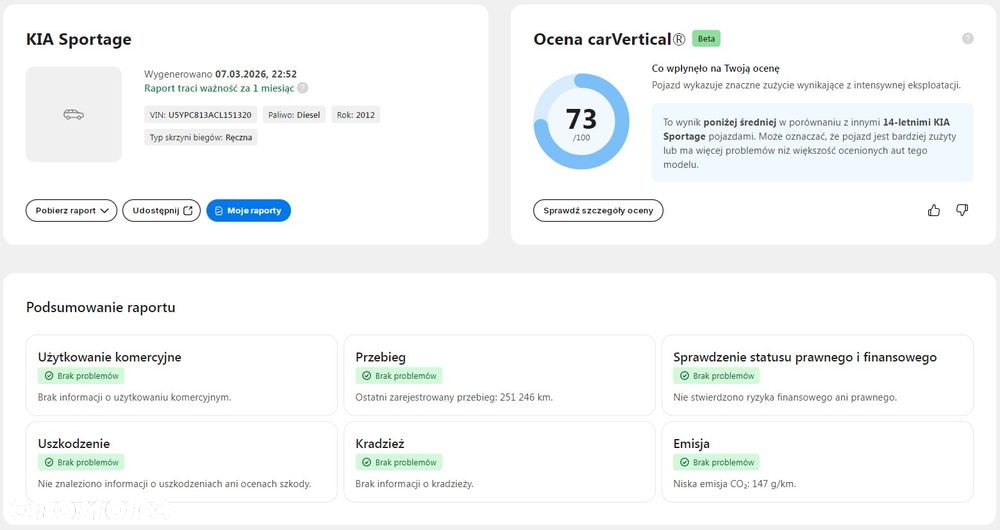
Task: Click the thumbs down rating icon
Action: (x=962, y=210)
